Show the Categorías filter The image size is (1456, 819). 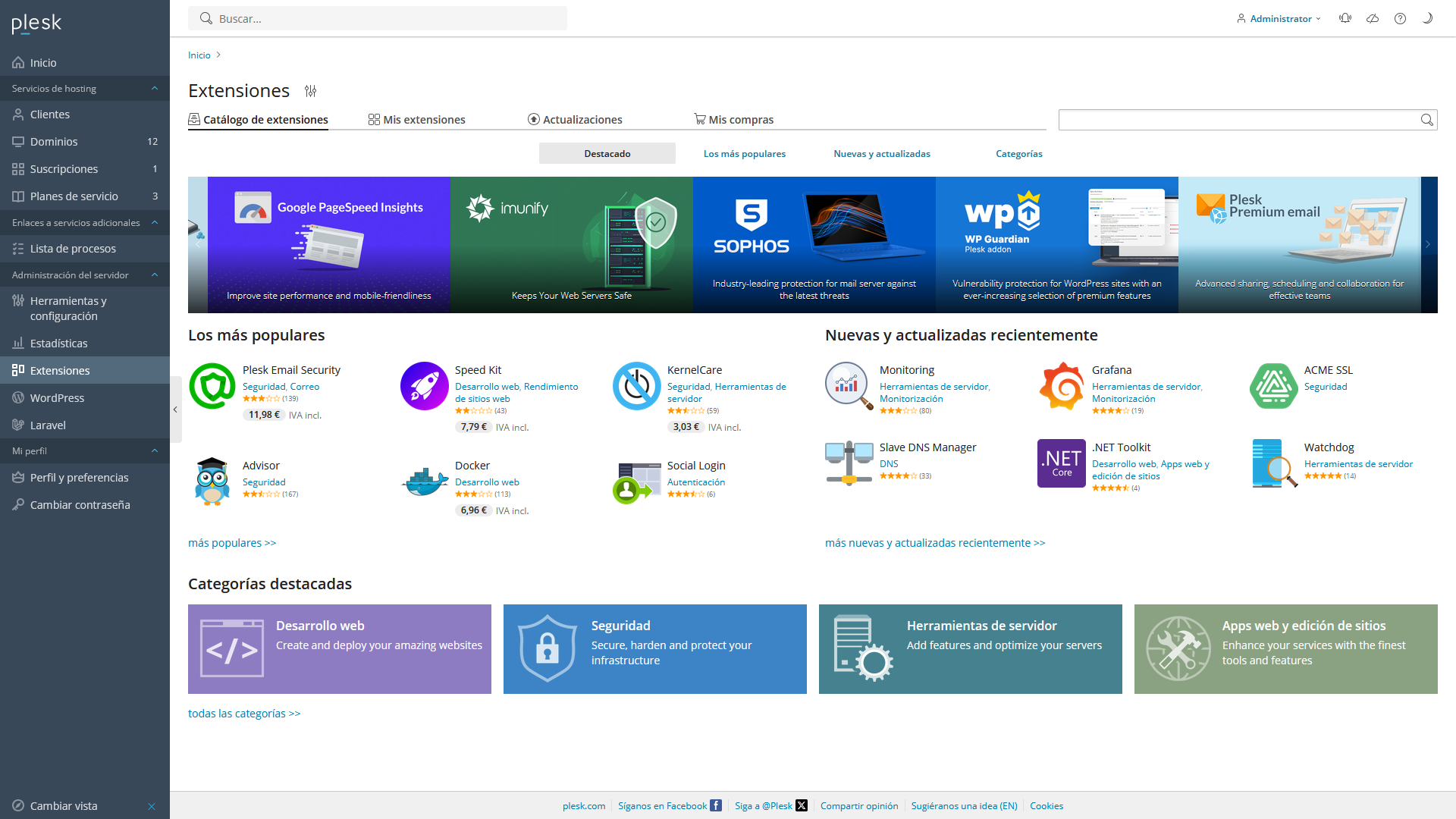point(1019,154)
